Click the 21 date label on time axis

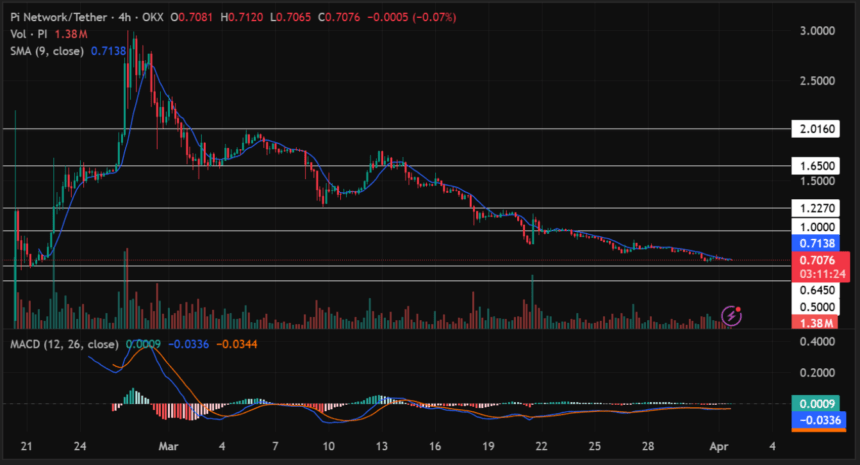(x=26, y=446)
